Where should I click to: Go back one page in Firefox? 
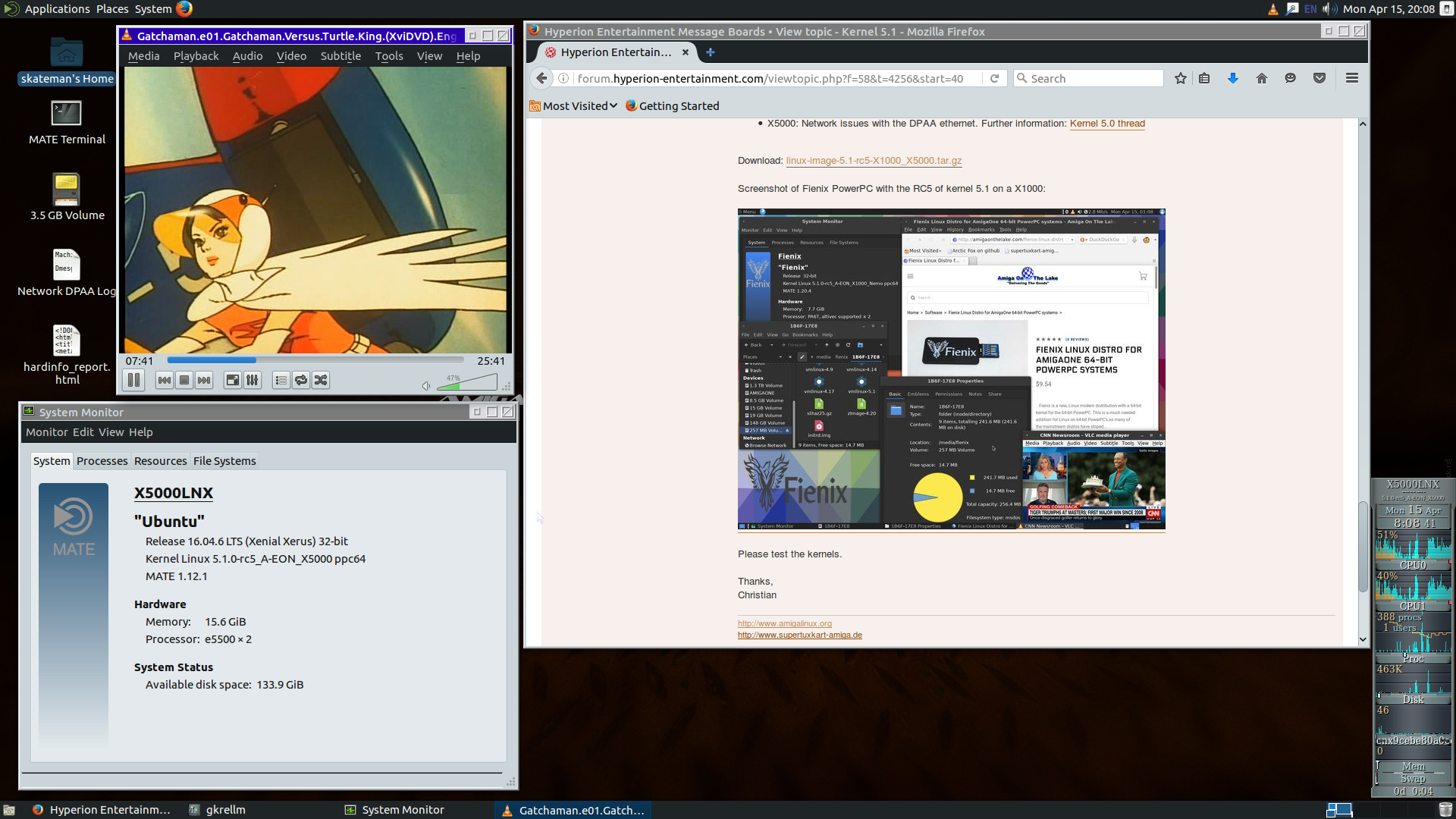(541, 78)
